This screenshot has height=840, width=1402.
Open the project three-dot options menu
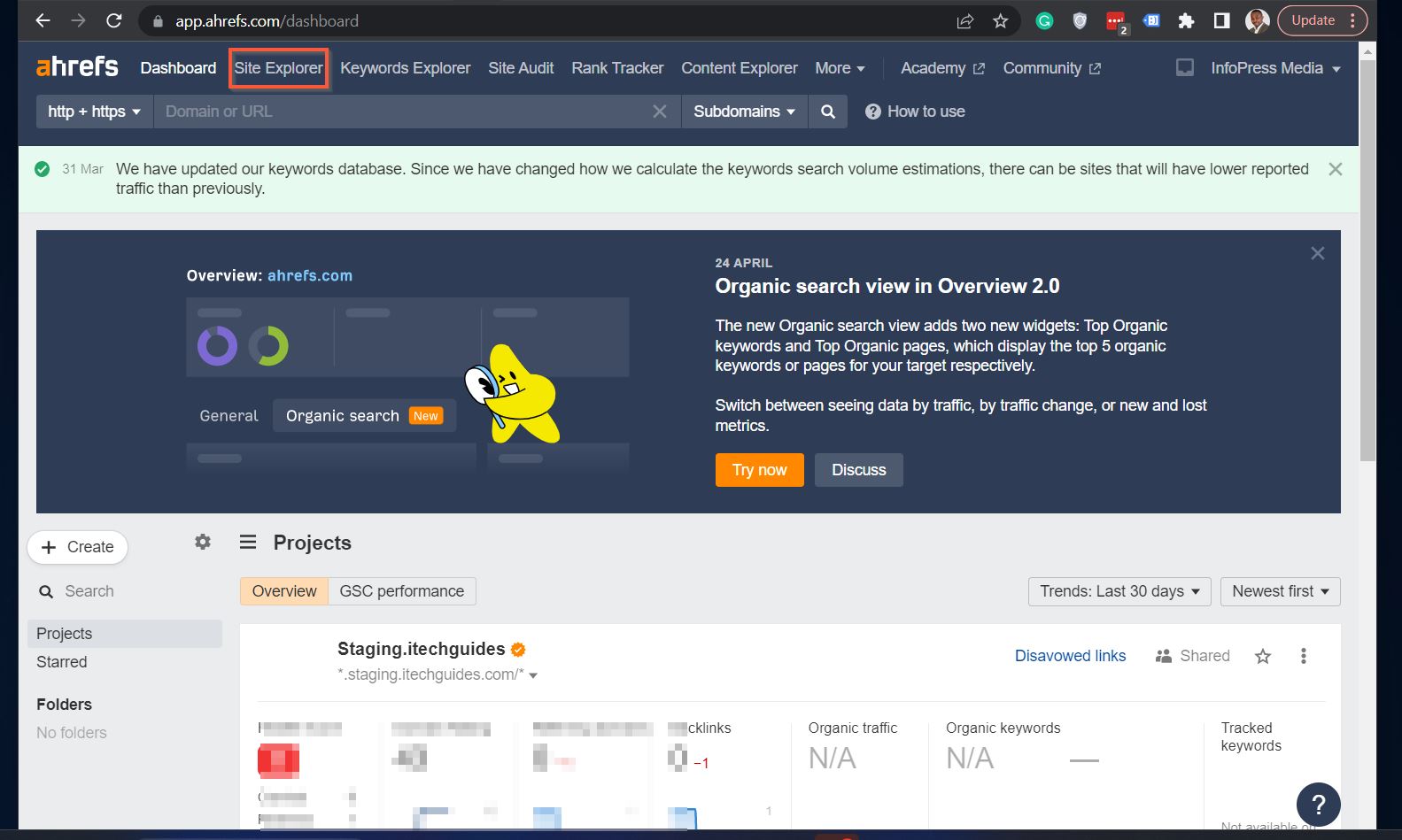[1303, 656]
